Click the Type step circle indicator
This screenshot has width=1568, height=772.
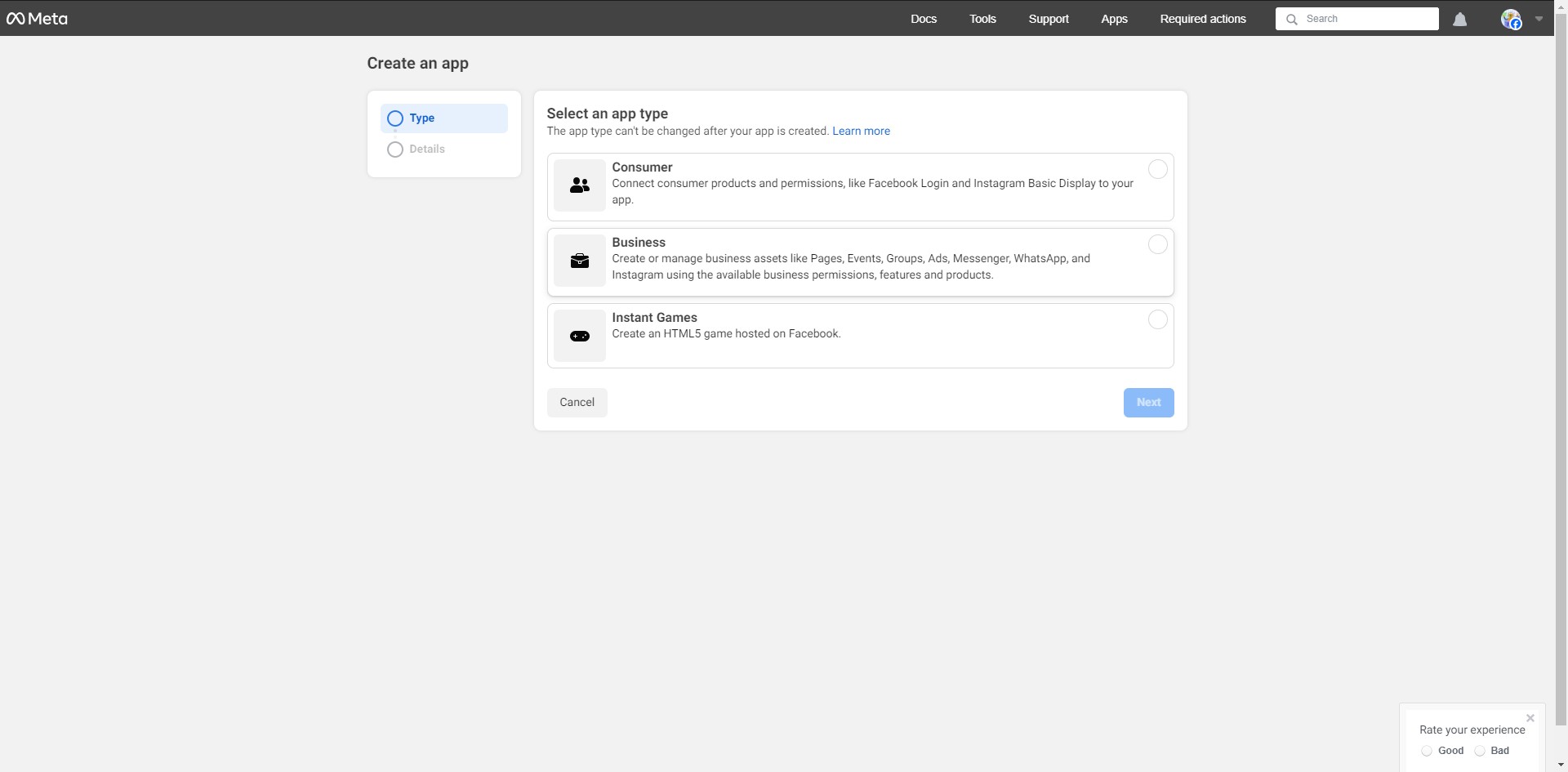pos(395,118)
